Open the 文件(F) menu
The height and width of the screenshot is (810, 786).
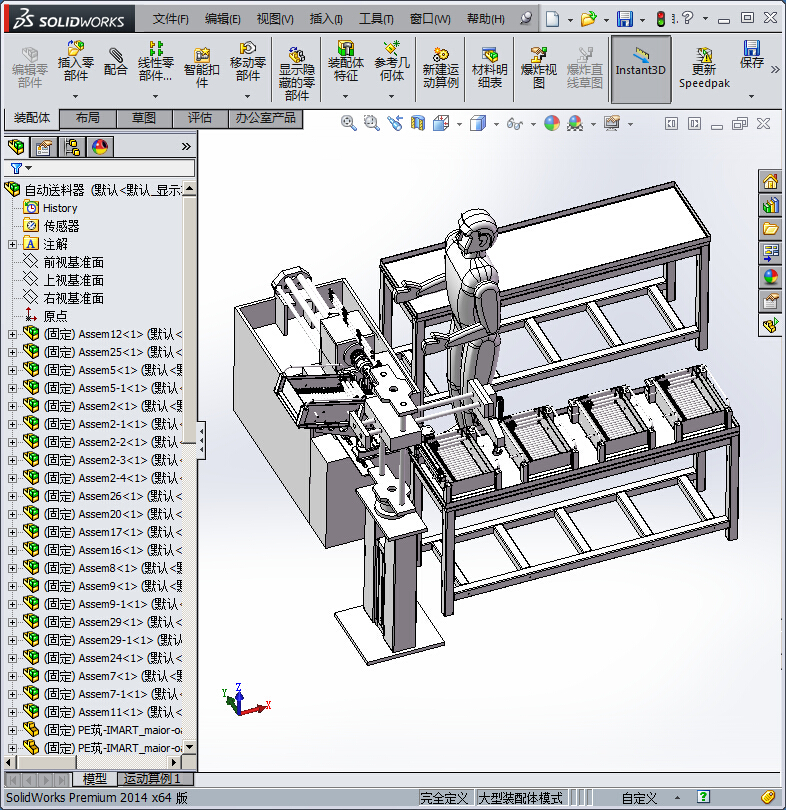coord(170,19)
